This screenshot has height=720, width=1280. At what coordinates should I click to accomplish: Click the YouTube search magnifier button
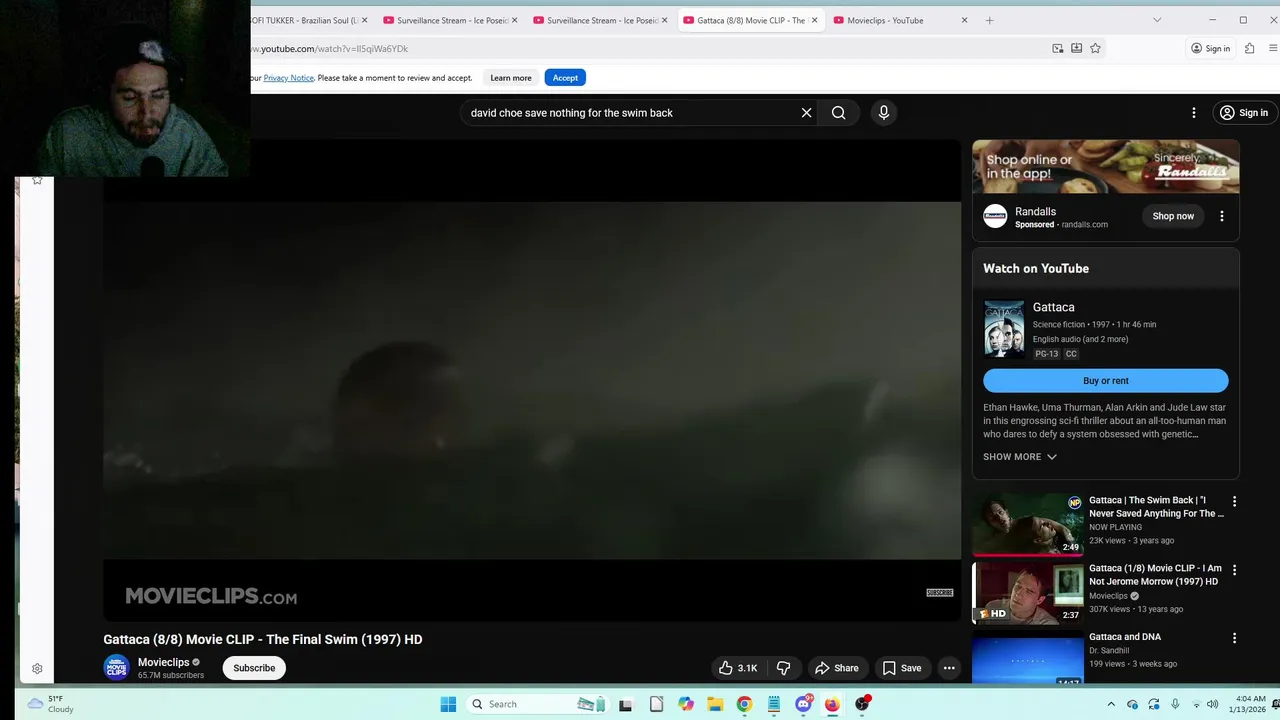[x=839, y=113]
